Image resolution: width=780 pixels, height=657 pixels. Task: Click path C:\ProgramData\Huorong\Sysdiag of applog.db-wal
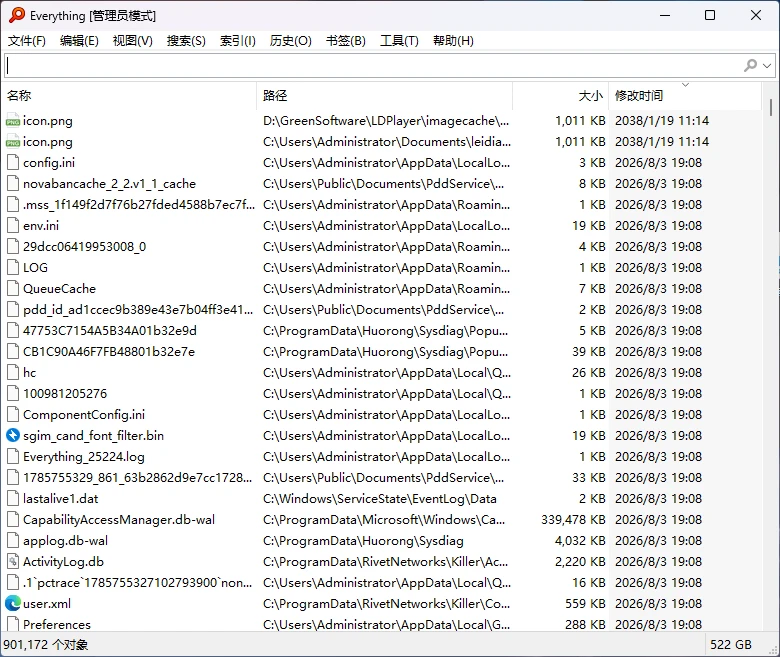(x=363, y=541)
